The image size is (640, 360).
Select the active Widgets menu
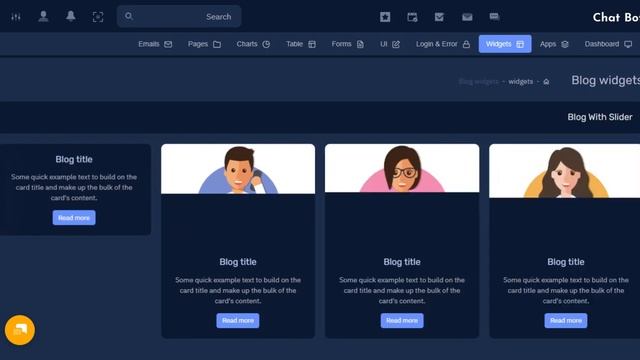tap(505, 44)
